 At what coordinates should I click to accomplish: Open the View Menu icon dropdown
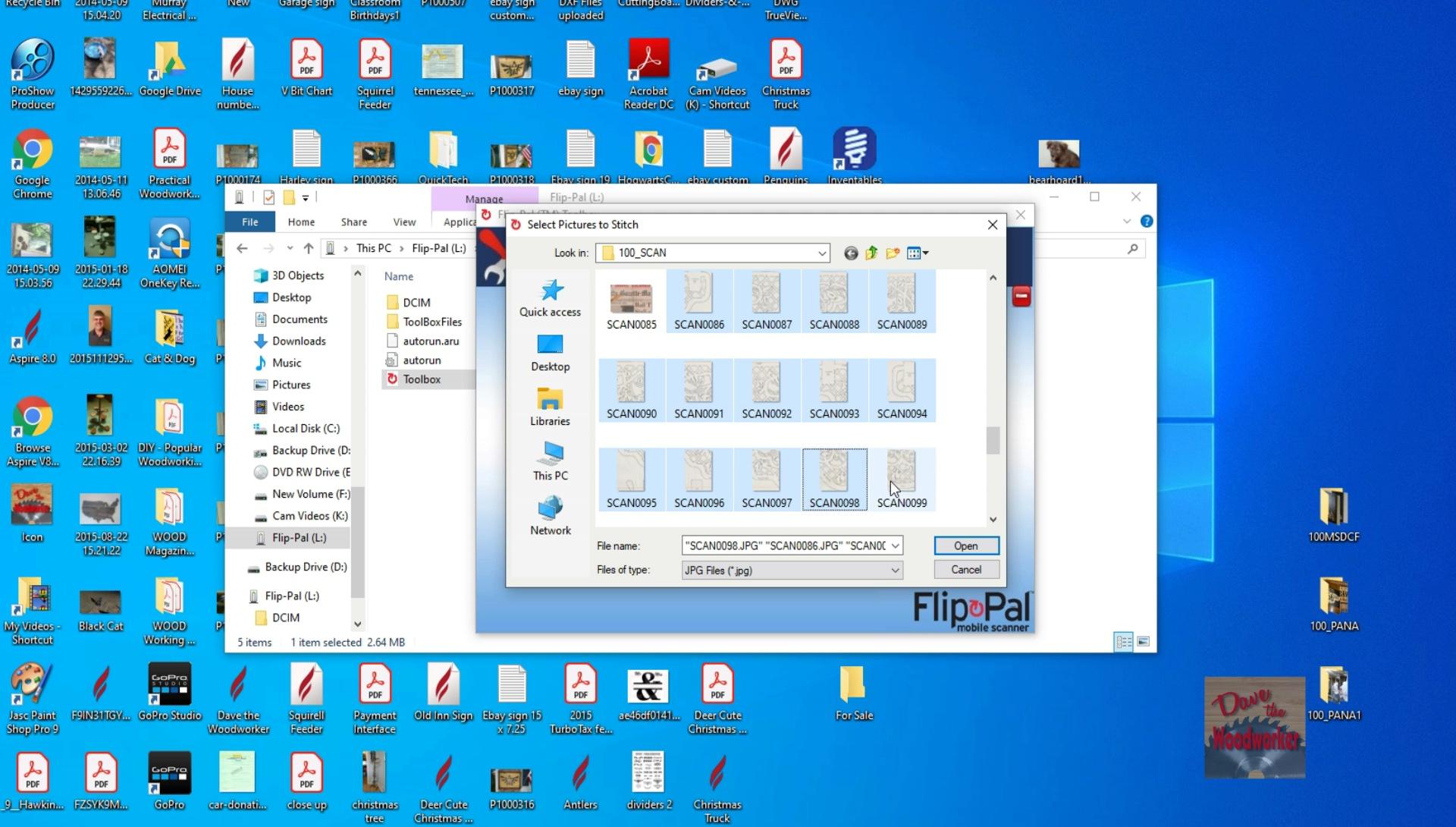pyautogui.click(x=918, y=253)
